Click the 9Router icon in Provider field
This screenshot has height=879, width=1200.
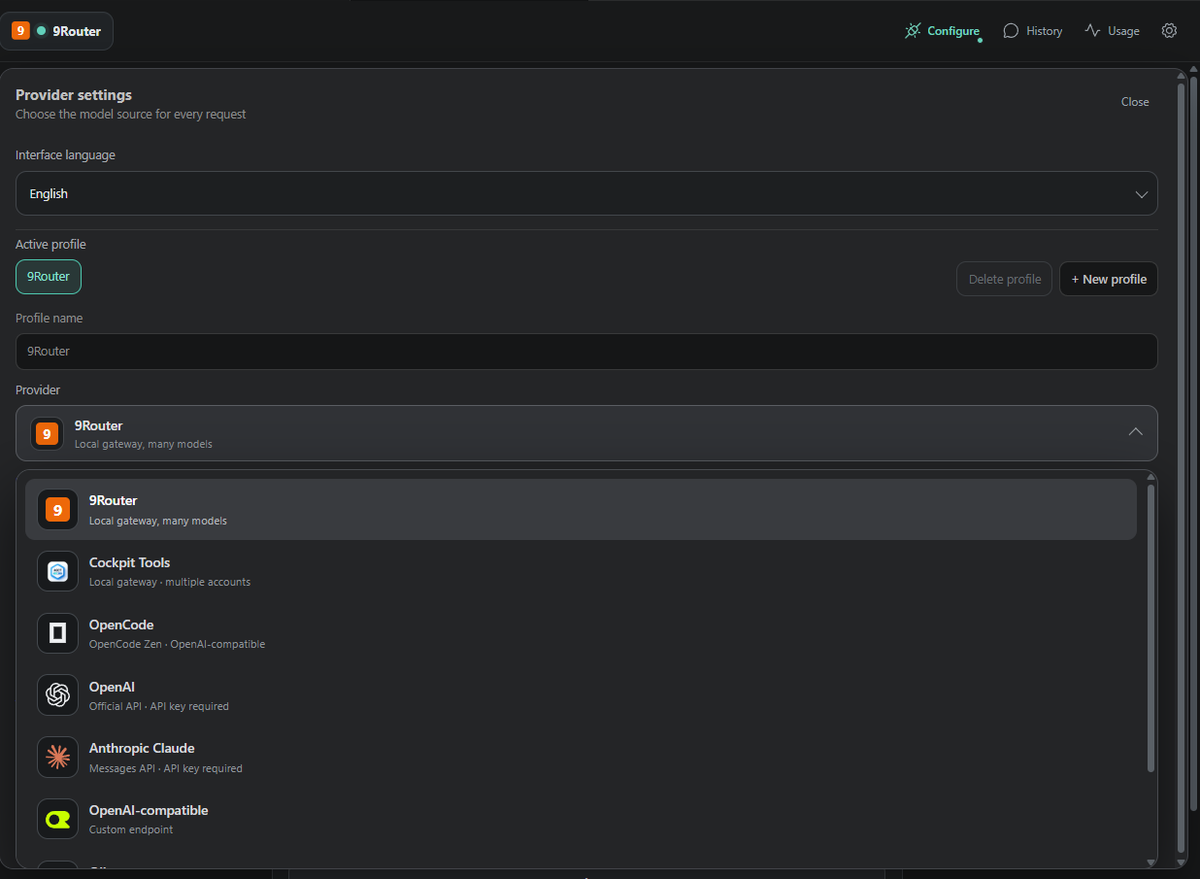point(46,434)
